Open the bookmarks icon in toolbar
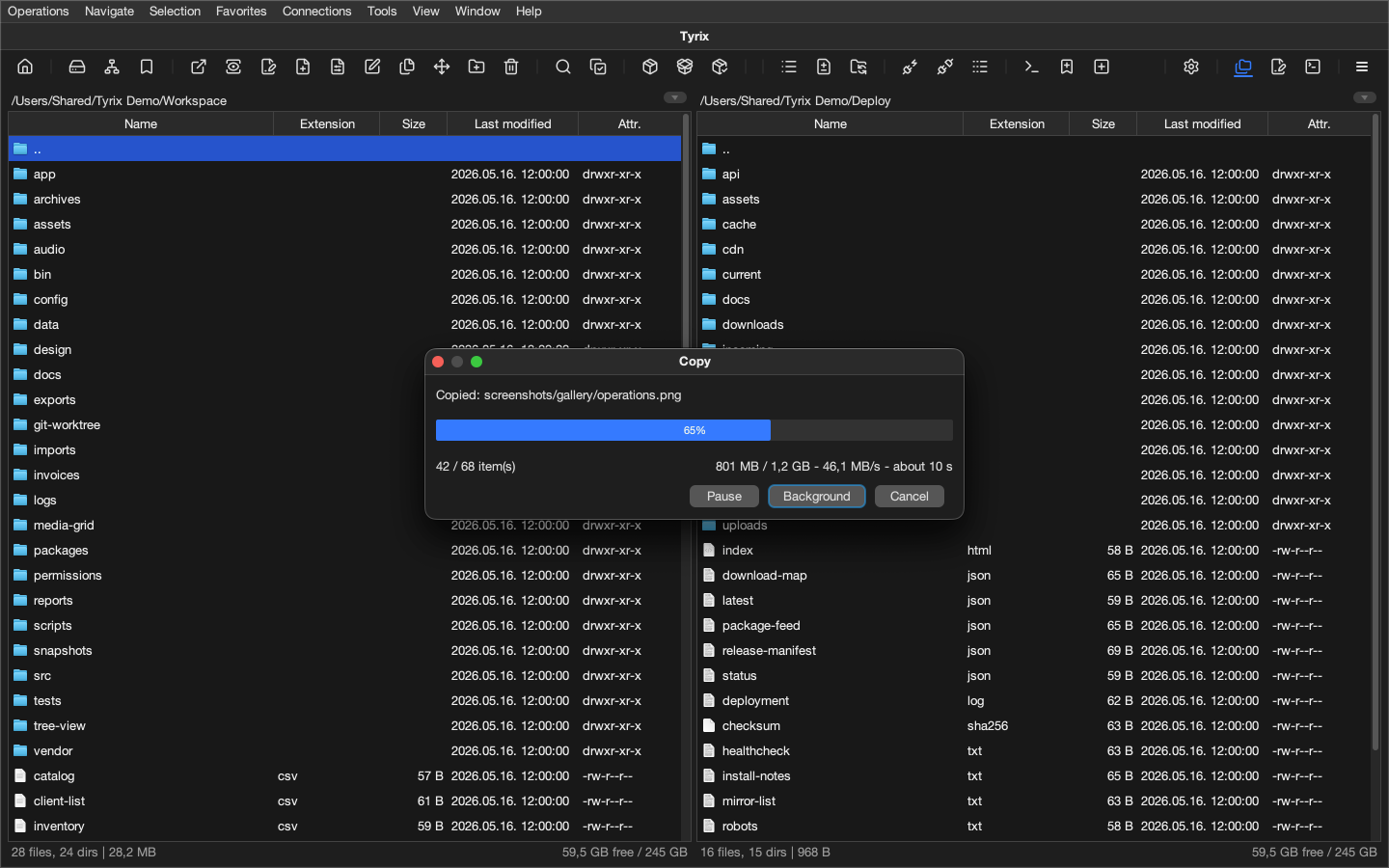 (x=147, y=67)
